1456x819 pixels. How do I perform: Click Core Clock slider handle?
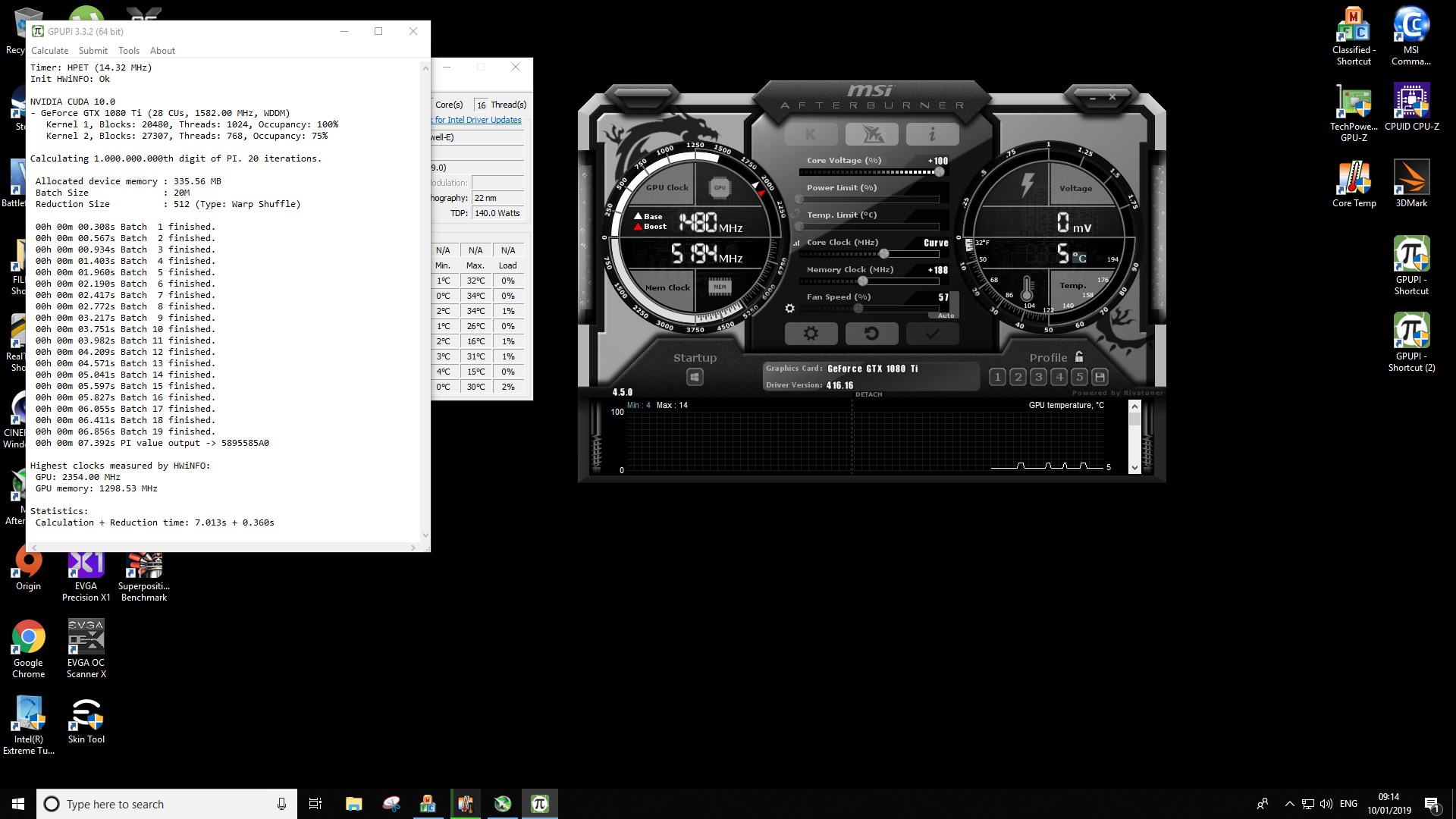883,254
